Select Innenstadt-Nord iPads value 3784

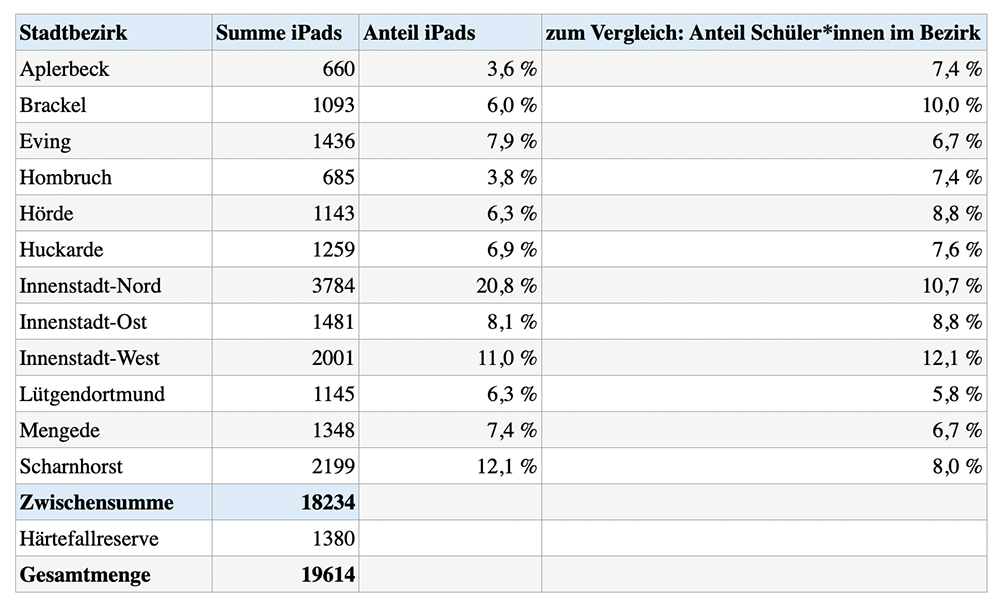coord(285,285)
